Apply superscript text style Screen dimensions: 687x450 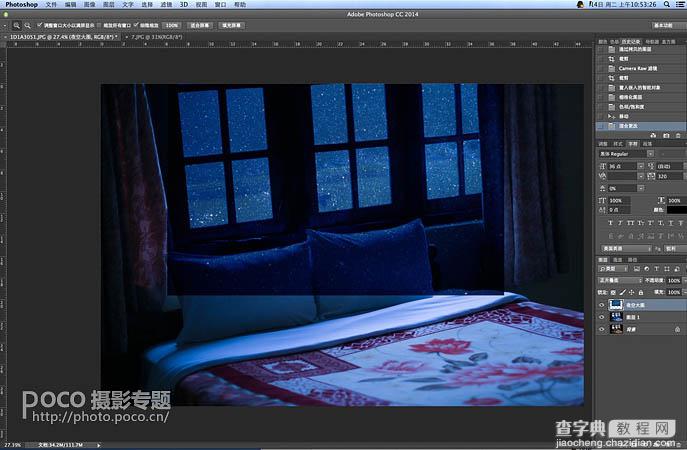[x=651, y=223]
